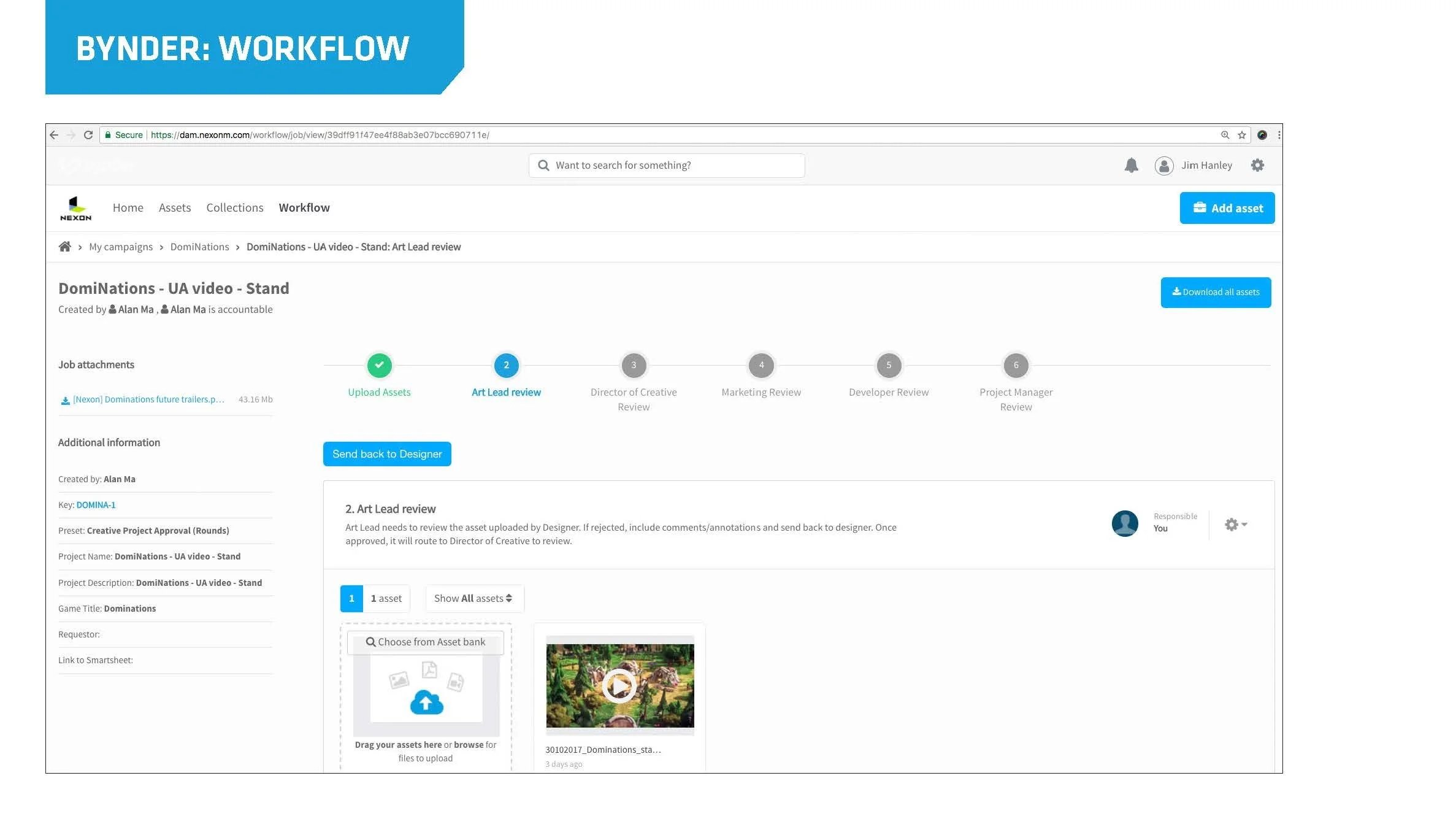Open Collections in navigation
This screenshot has width=1456, height=819.
[x=235, y=208]
